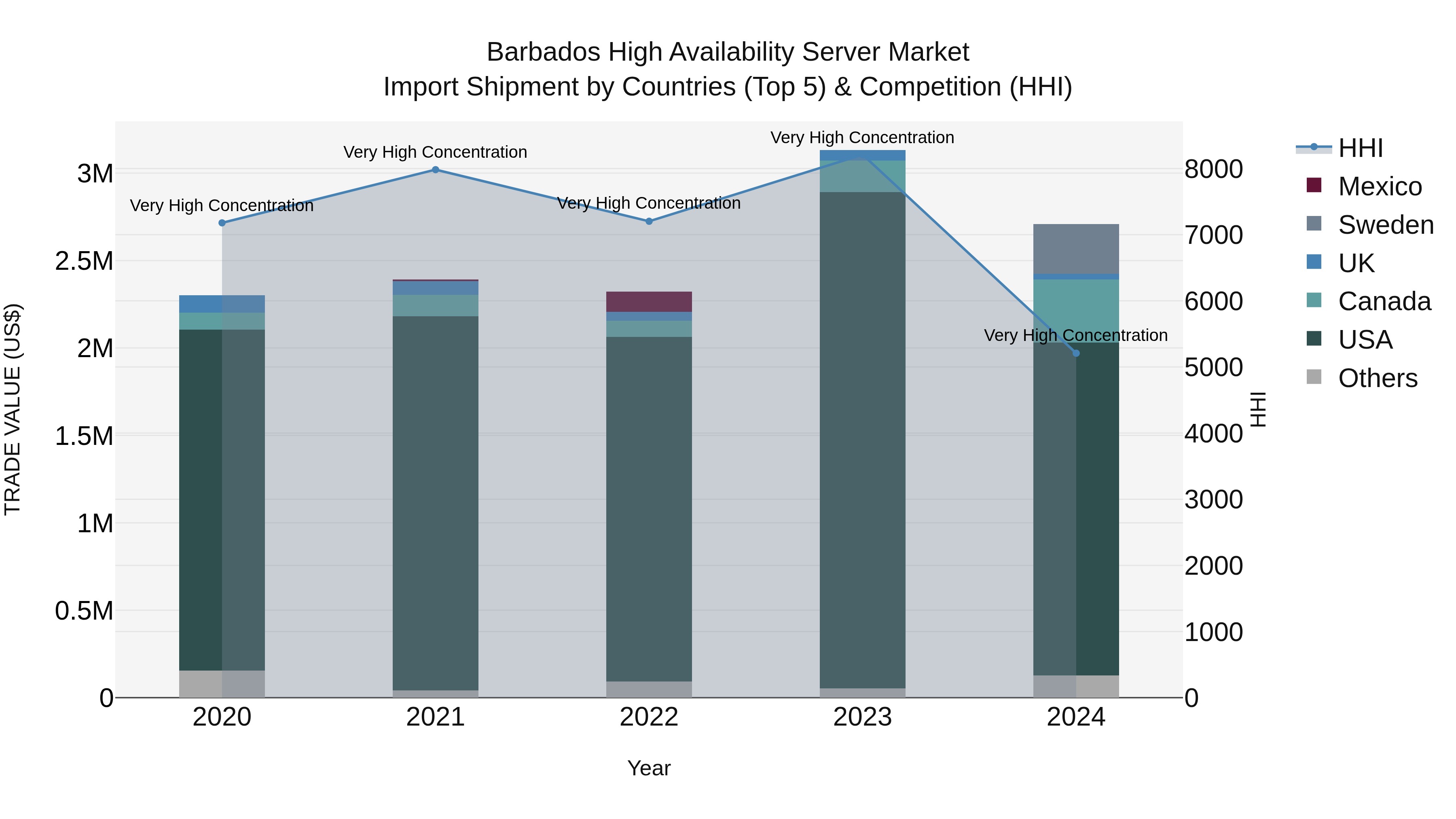Click the HHI right axis title

click(1258, 409)
